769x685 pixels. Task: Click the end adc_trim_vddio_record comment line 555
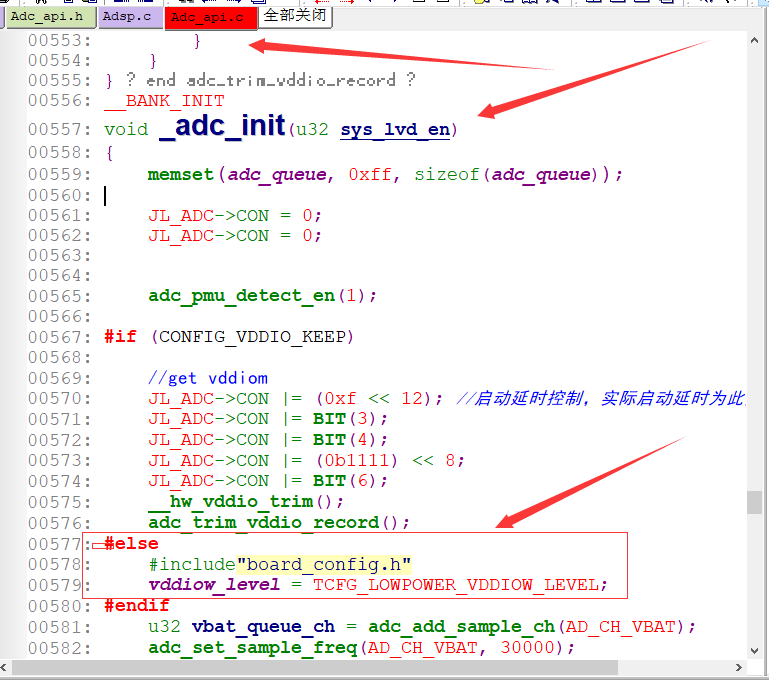tap(270, 79)
